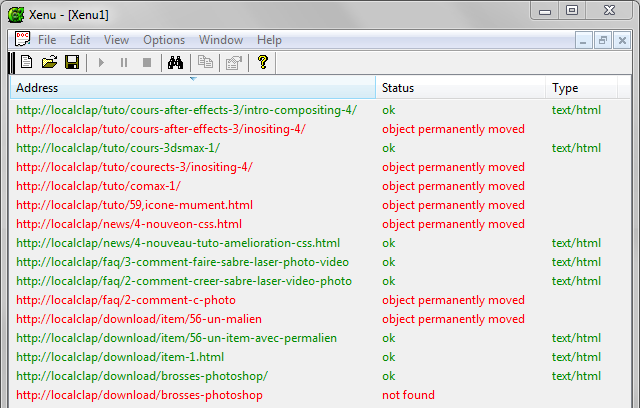Click the yellow question mark Help icon
Viewport: 640px width, 408px height.
pos(263,62)
